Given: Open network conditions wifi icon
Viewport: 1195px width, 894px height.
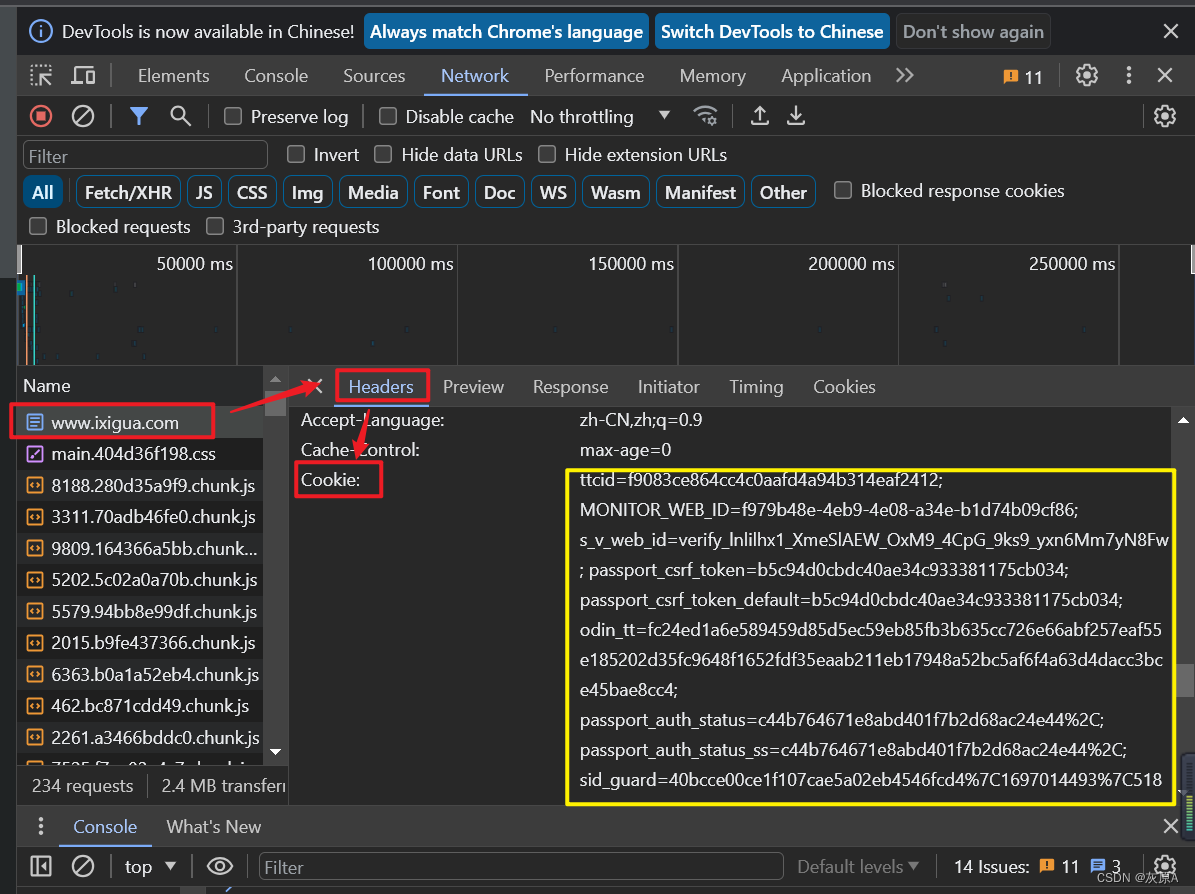Looking at the screenshot, I should coord(705,116).
